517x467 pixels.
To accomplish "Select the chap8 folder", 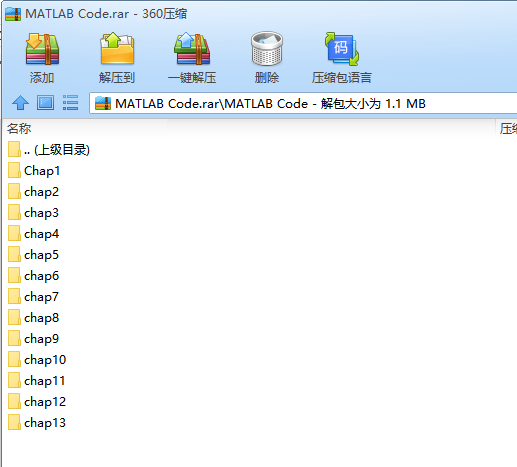I will pos(34,318).
